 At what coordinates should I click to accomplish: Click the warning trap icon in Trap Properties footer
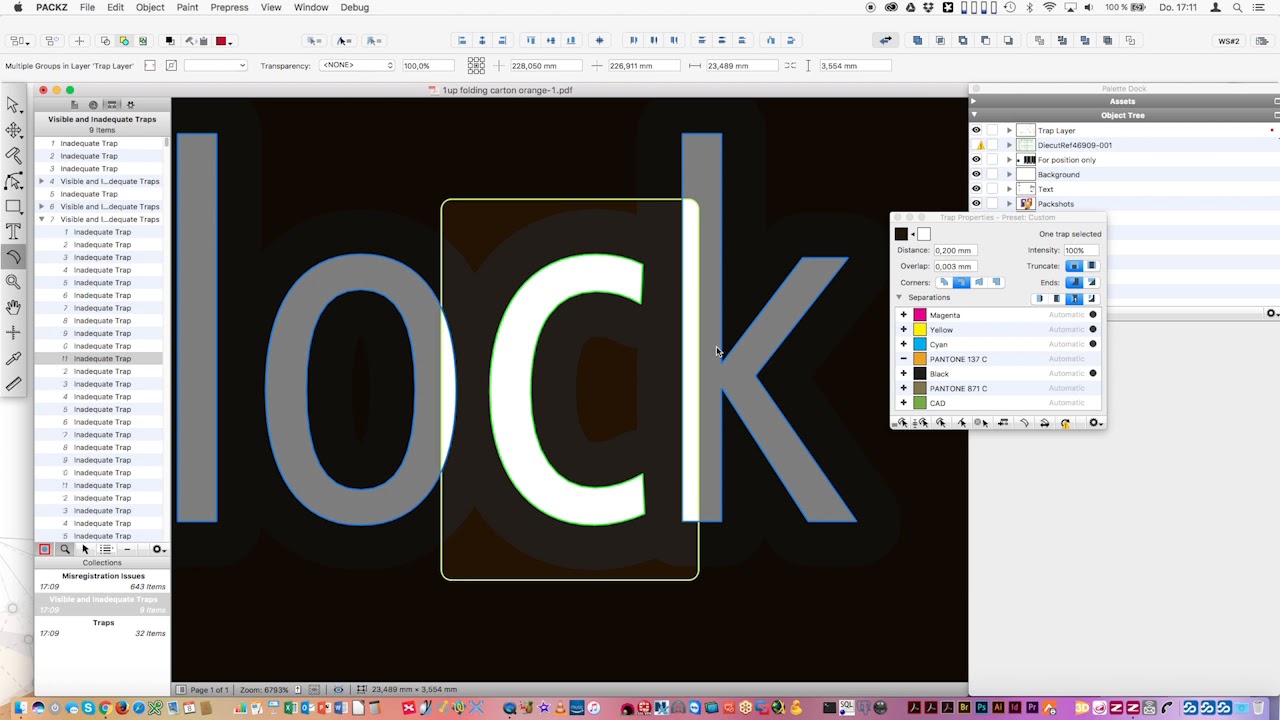[x=1066, y=423]
